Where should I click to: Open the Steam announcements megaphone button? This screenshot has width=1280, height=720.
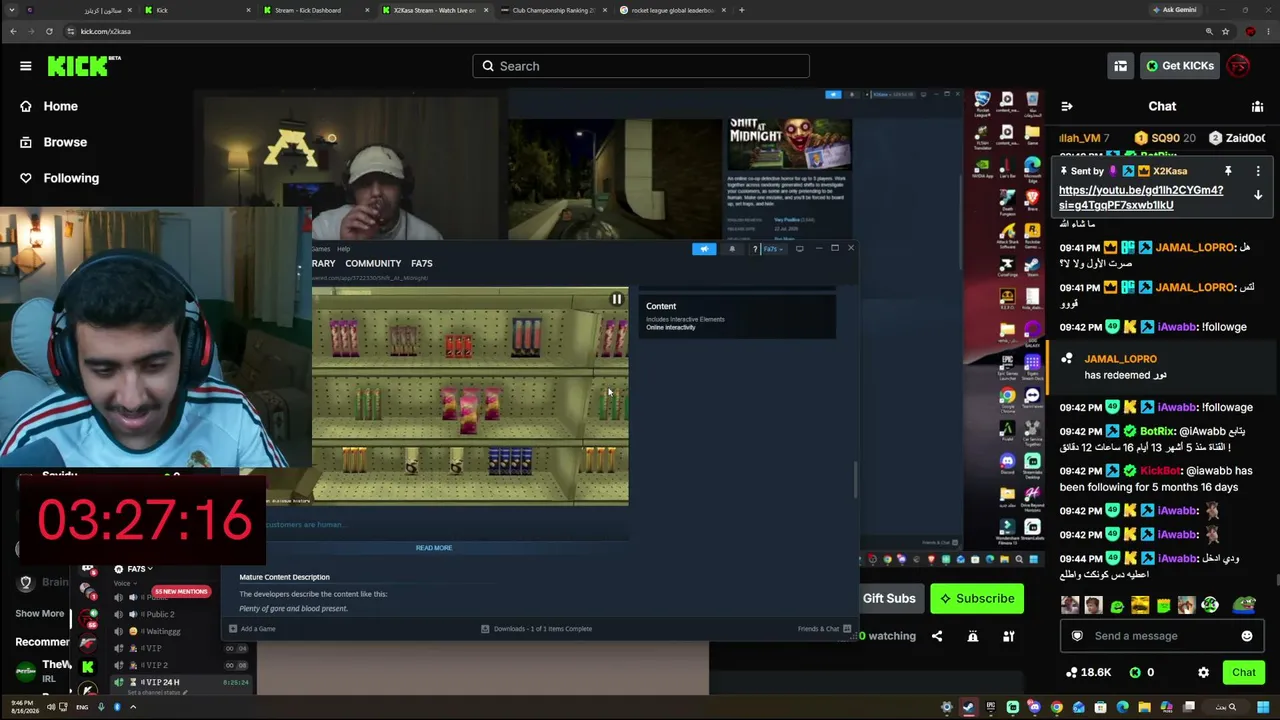[x=704, y=249]
